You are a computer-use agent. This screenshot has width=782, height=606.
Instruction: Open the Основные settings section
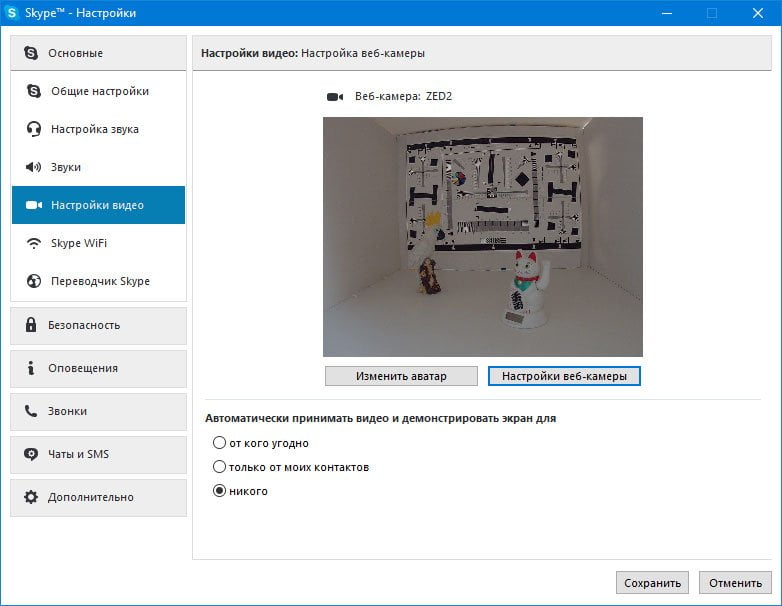pos(99,53)
